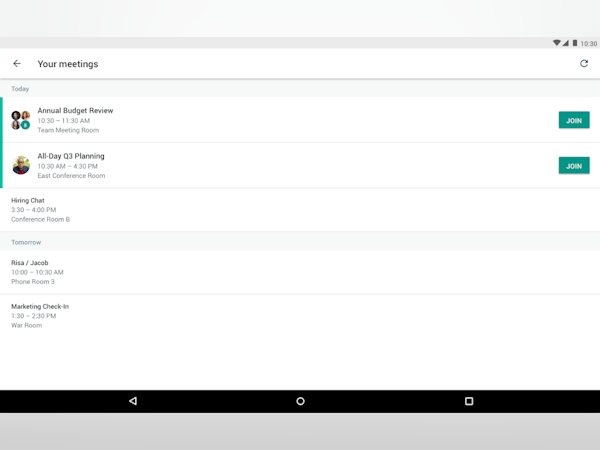Click the status bar clock 10:30
600x450 pixels.
[589, 43]
